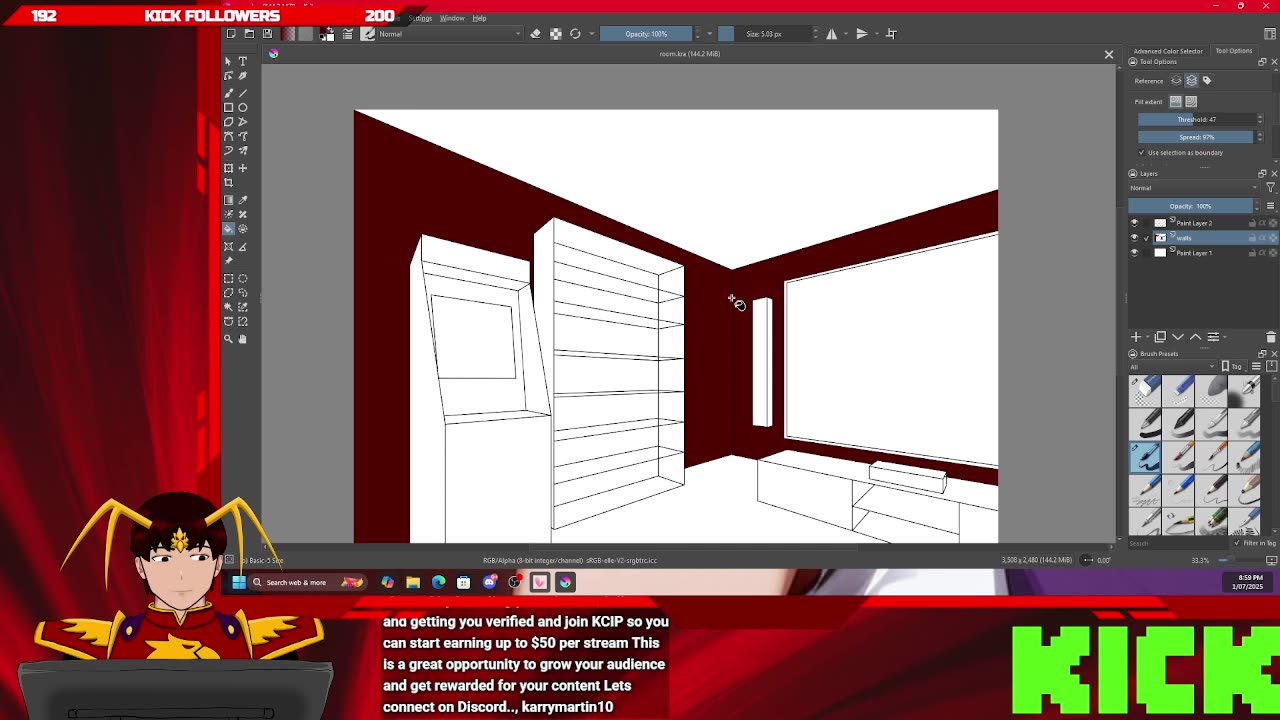Select the Color Sampler eyedropper tool
The height and width of the screenshot is (720, 1280).
pos(242,200)
